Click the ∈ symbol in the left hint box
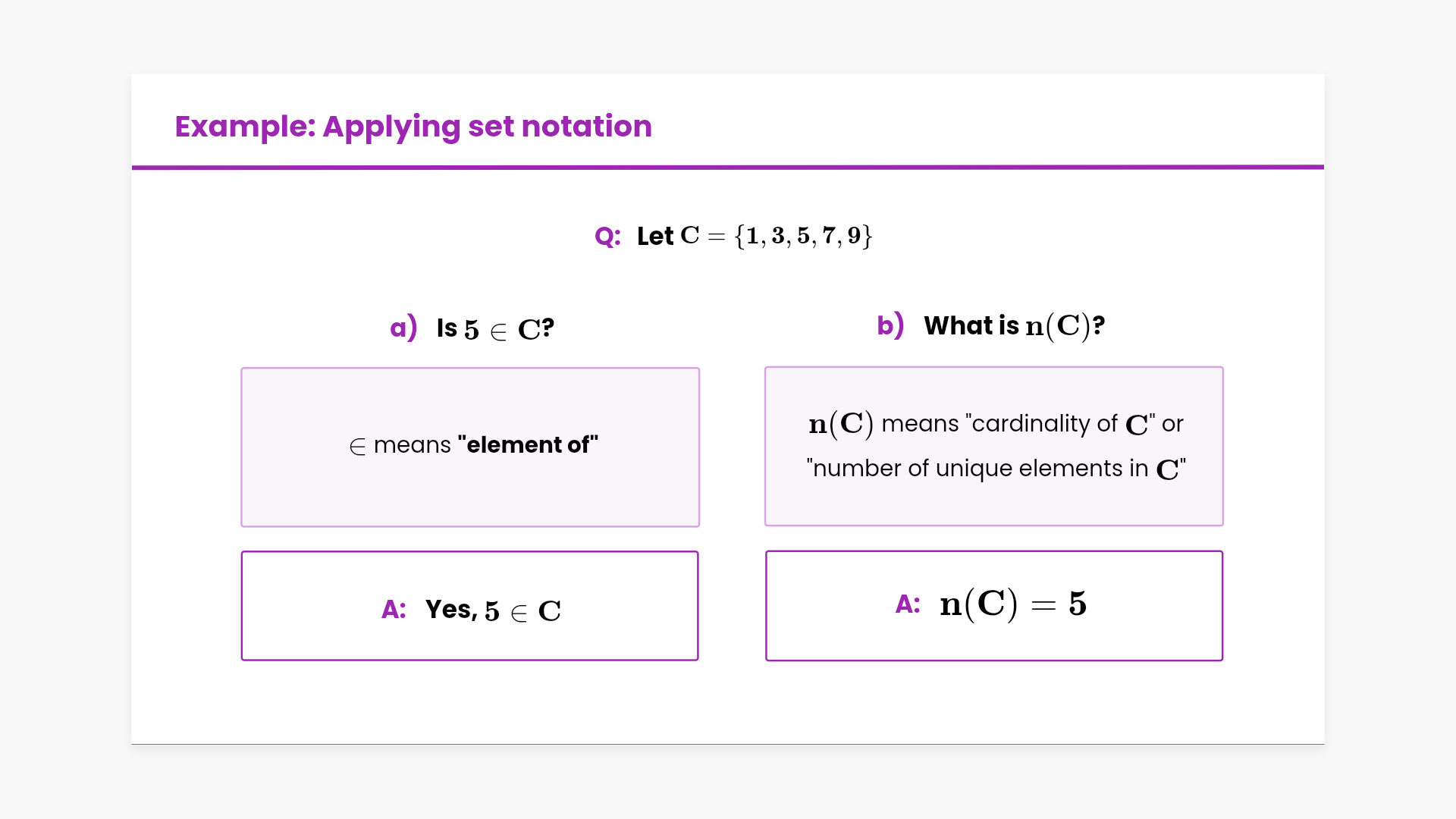Image resolution: width=1456 pixels, height=819 pixels. (357, 447)
